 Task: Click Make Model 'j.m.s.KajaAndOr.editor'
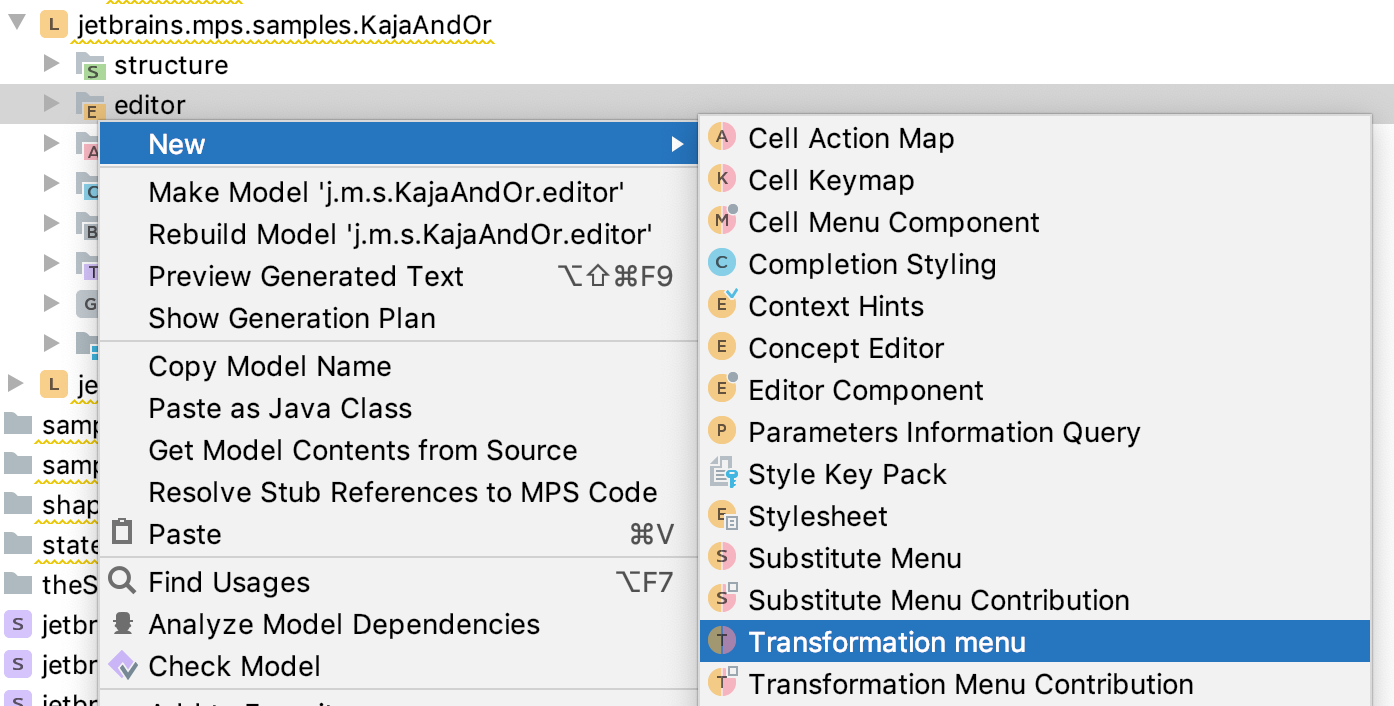pos(386,192)
